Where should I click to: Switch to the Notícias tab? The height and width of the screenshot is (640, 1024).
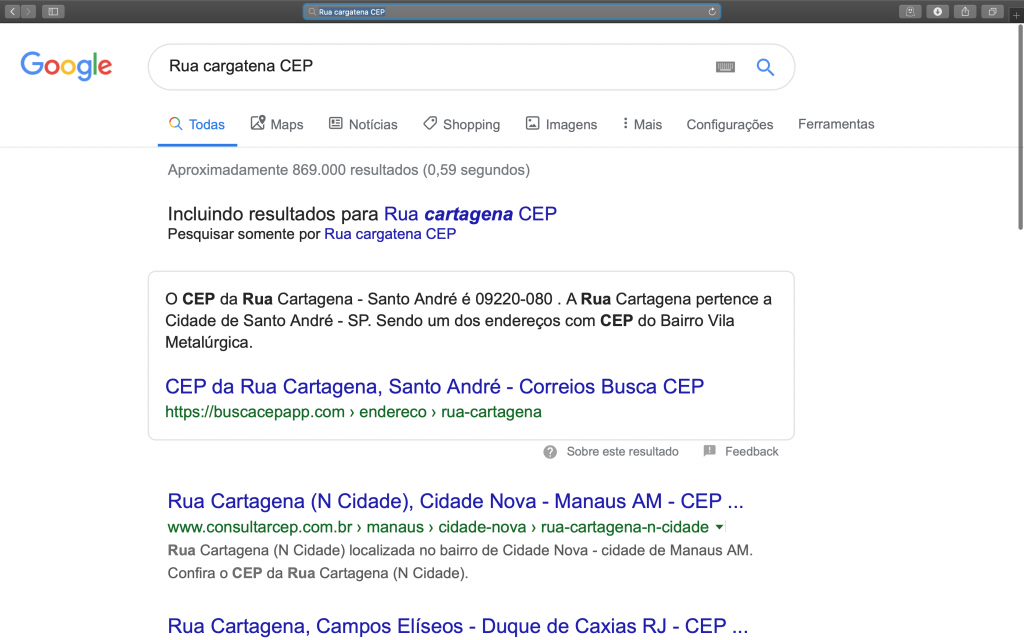pos(363,124)
